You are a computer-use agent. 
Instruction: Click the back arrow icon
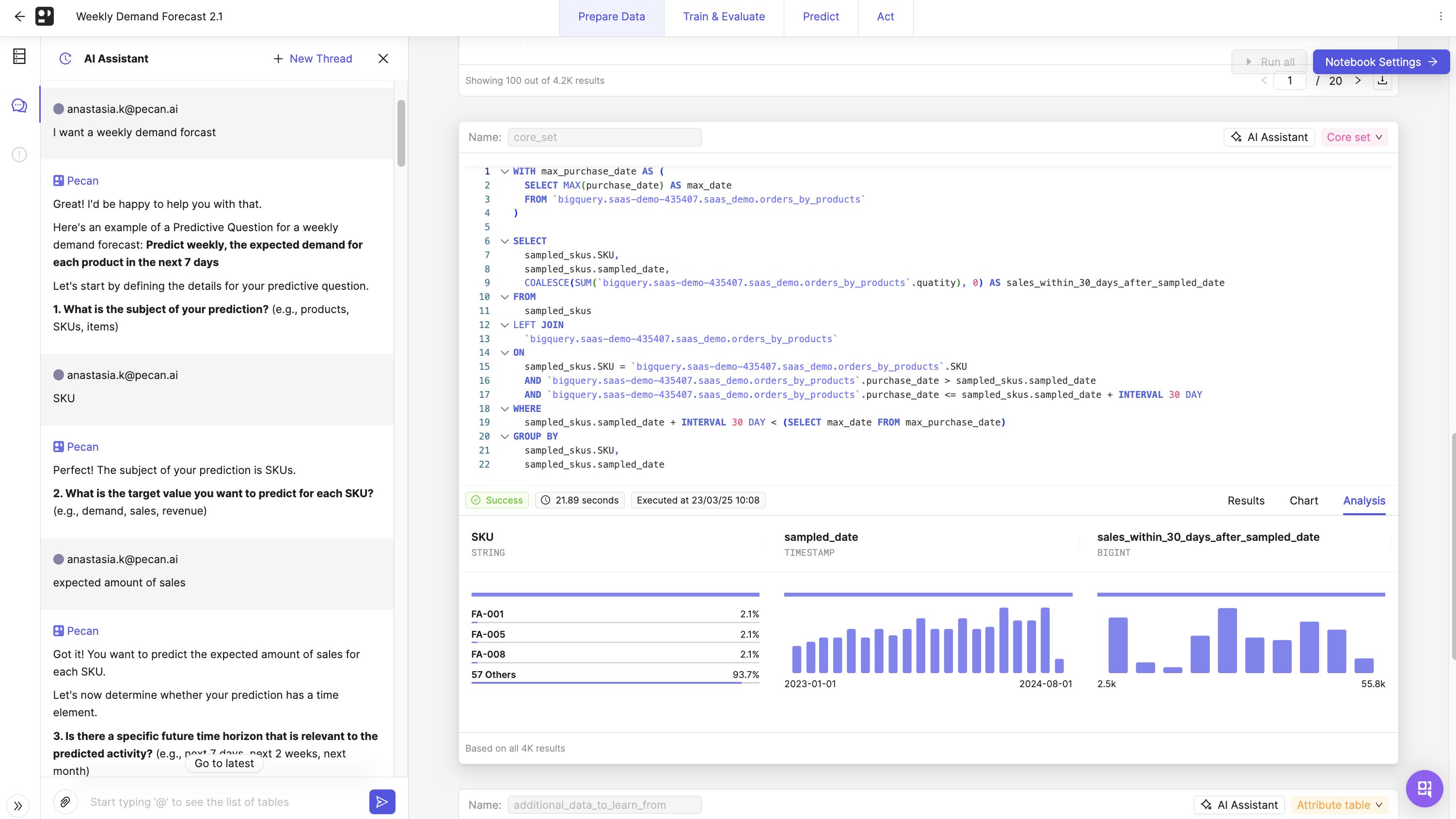[x=20, y=16]
